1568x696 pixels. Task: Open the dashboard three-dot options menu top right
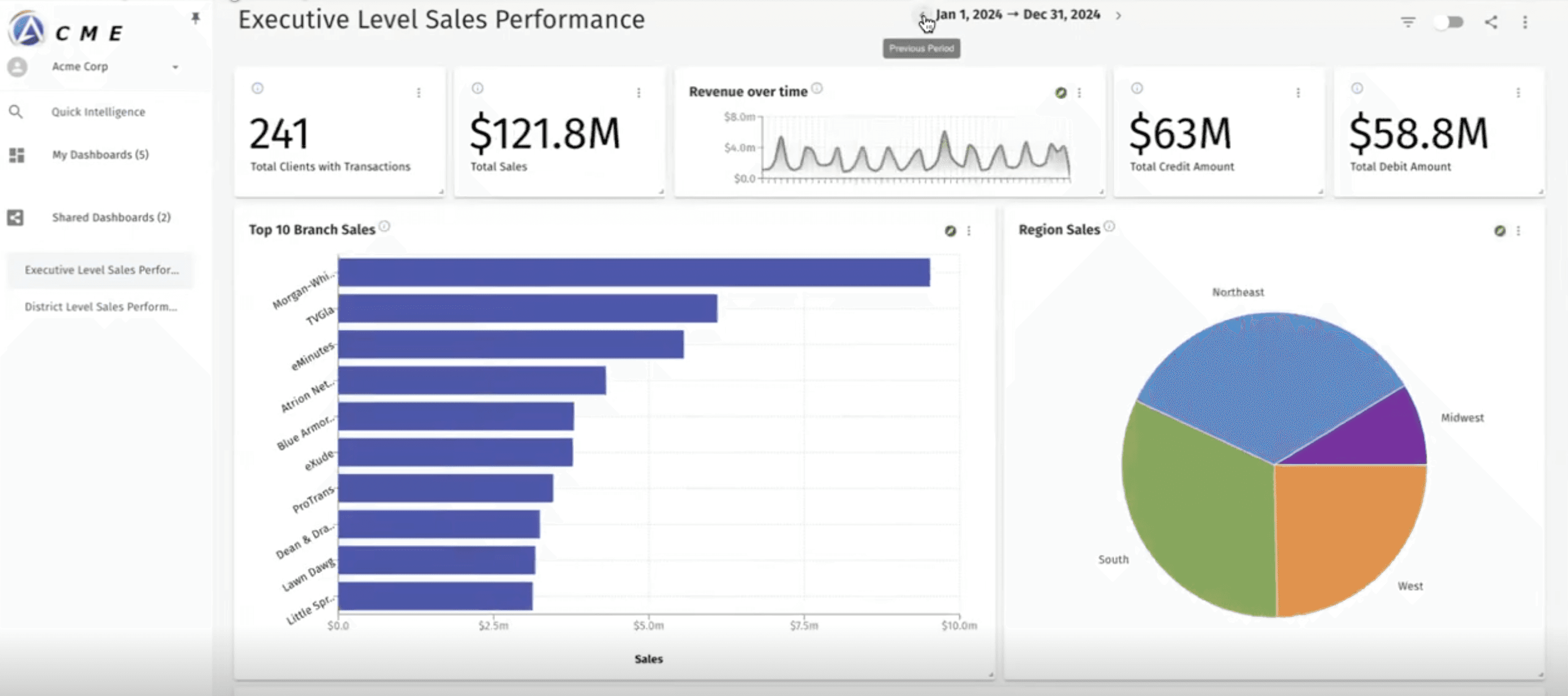(x=1525, y=23)
